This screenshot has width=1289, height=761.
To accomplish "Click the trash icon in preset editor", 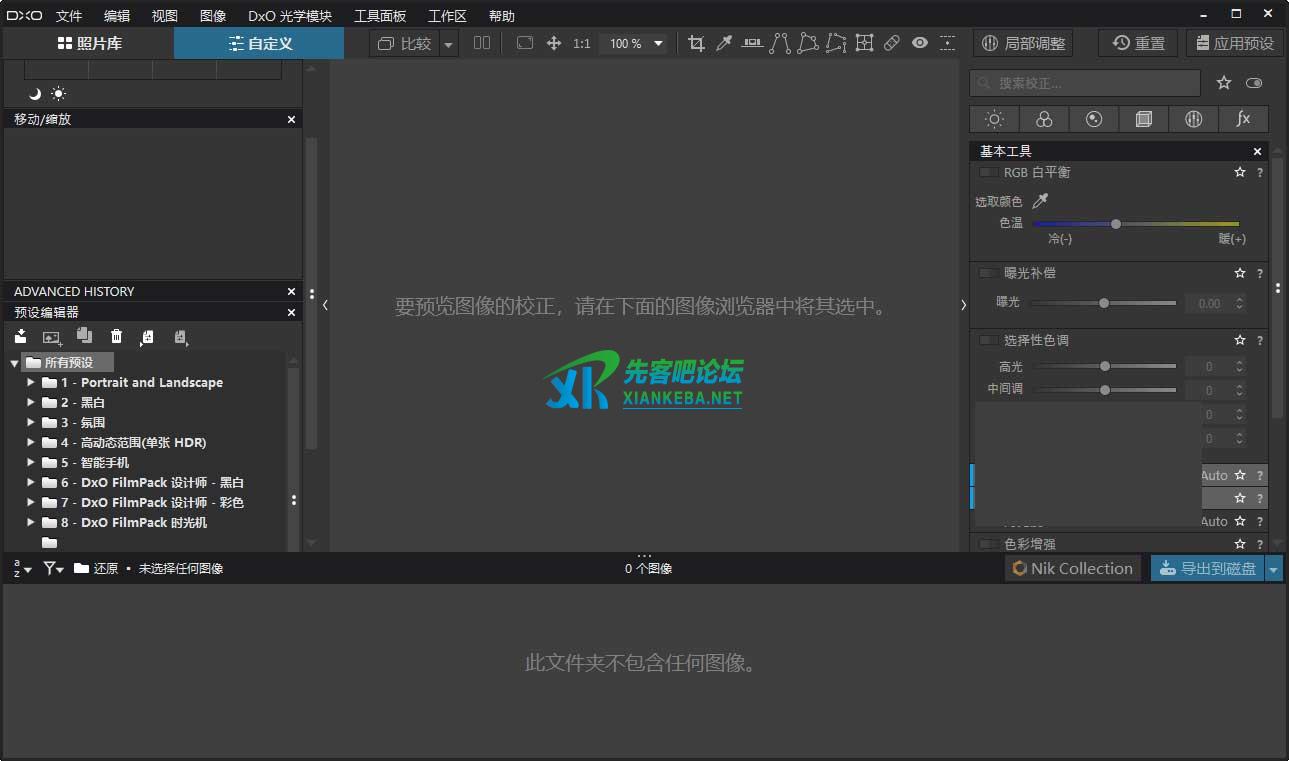I will click(x=116, y=337).
